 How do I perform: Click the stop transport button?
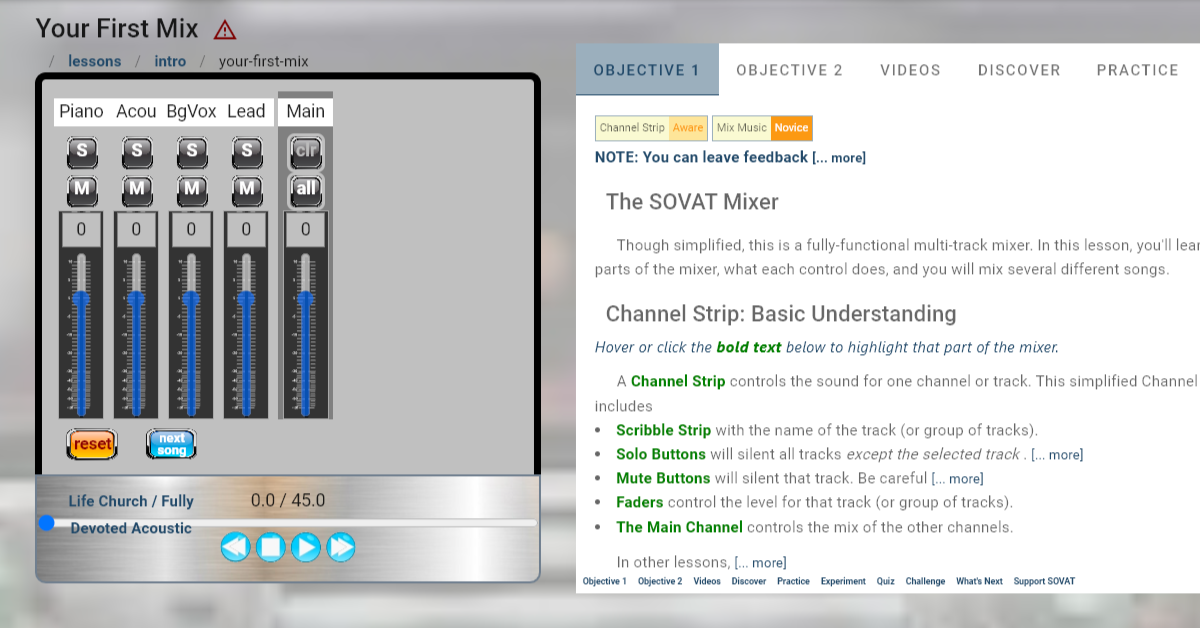270,547
